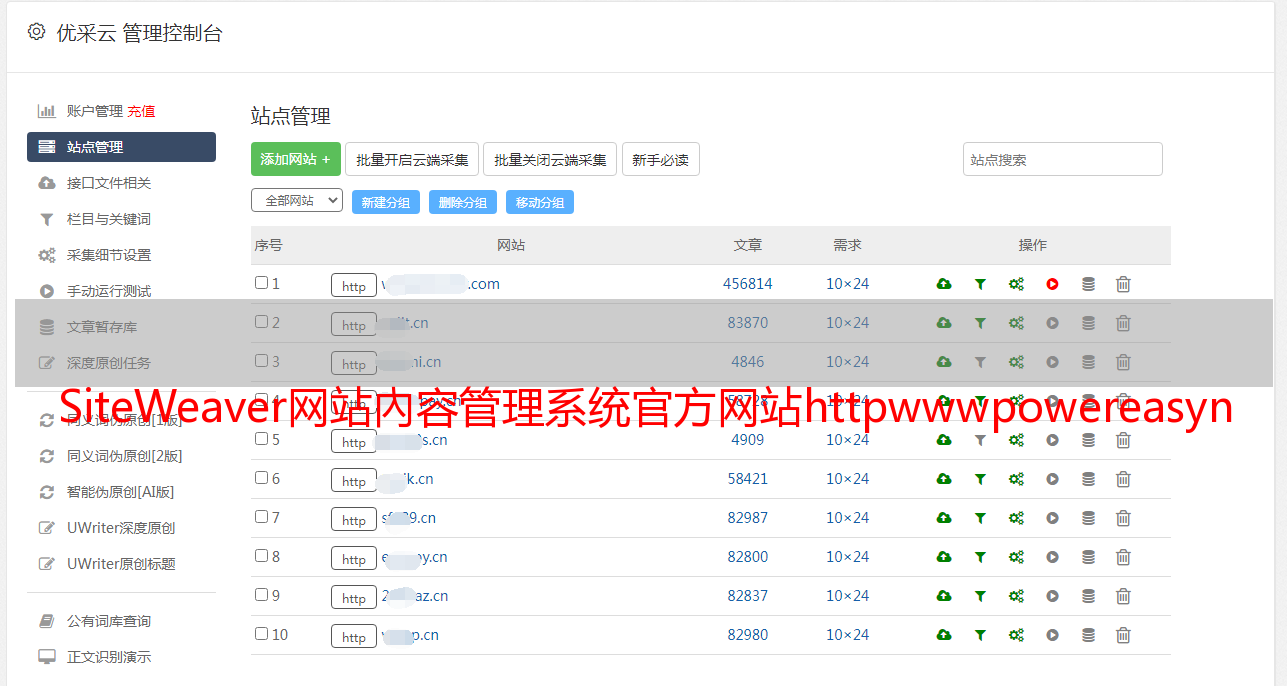The image size is (1287, 686).
Task: Tick the checkbox for site row 9
Action: click(261, 595)
